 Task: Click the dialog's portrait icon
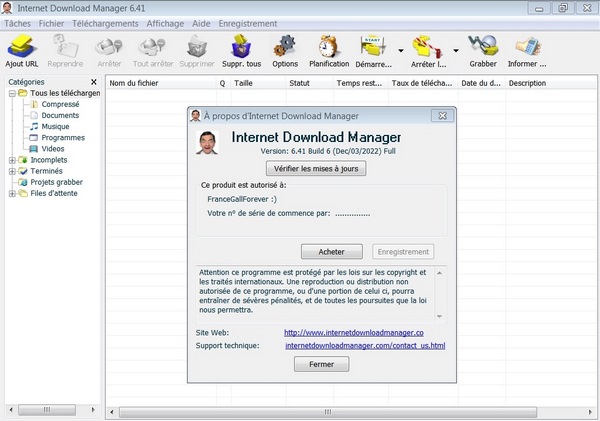(x=207, y=142)
